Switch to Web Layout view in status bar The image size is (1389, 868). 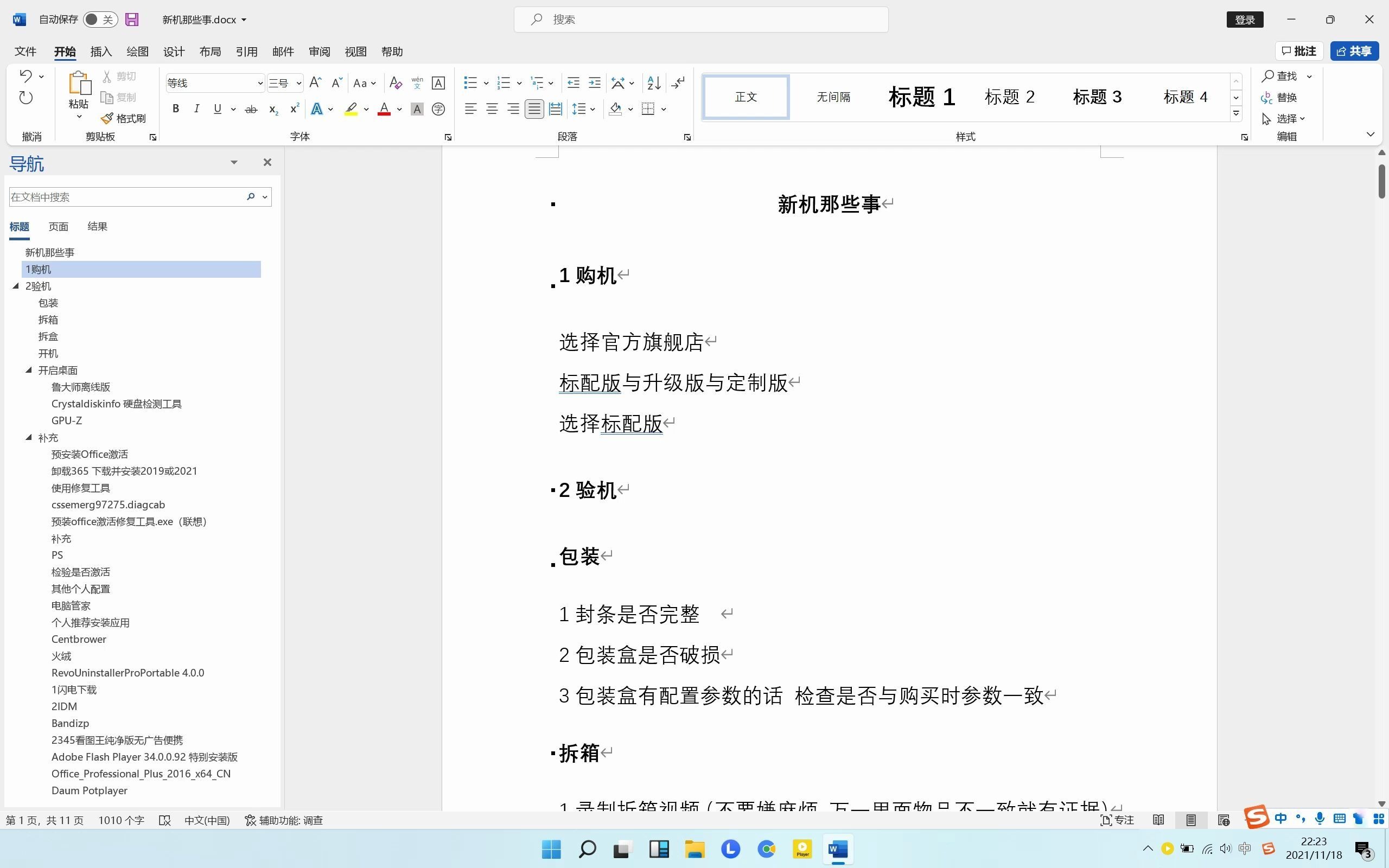[1223, 820]
